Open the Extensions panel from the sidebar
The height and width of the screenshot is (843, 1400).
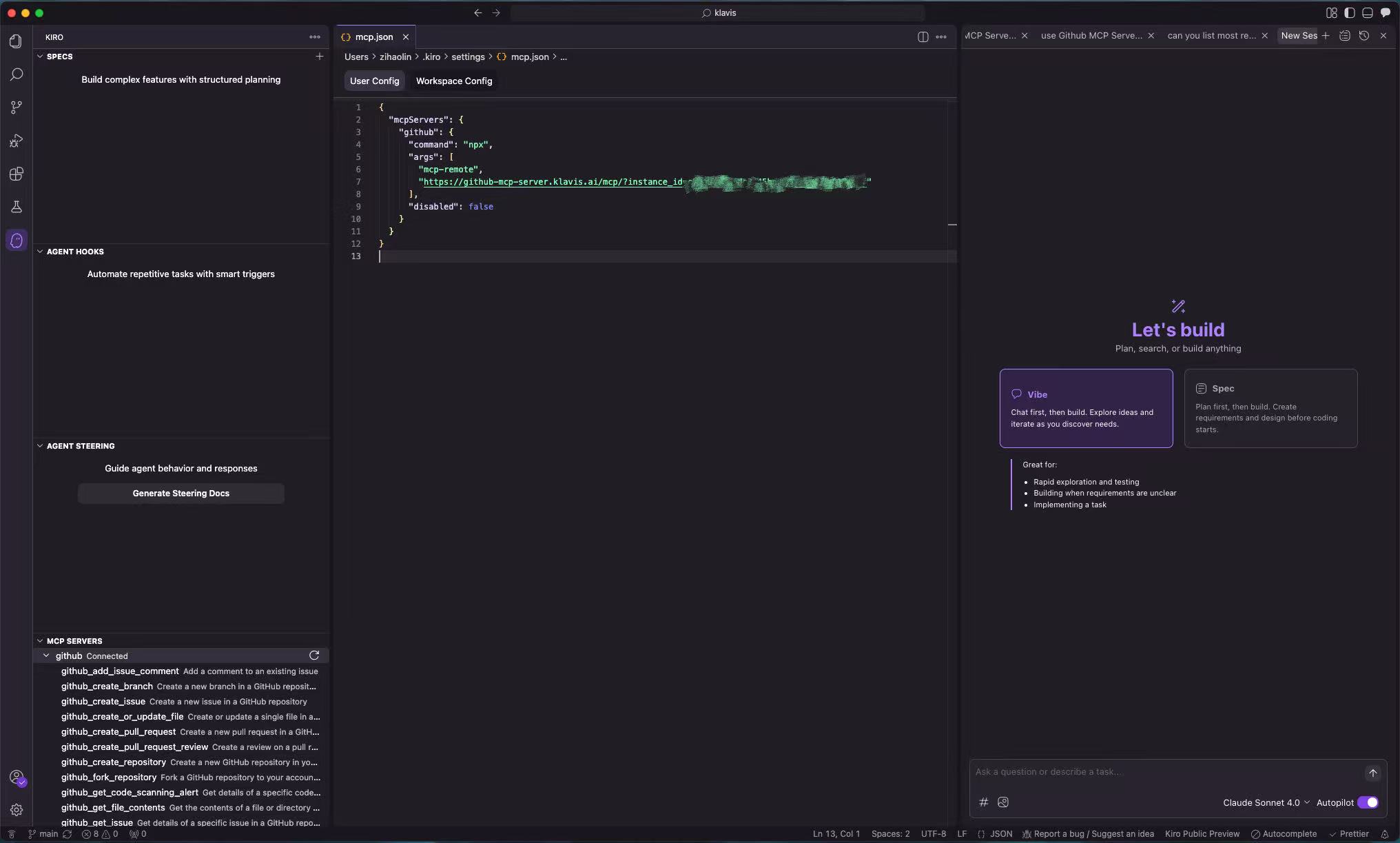[x=17, y=174]
